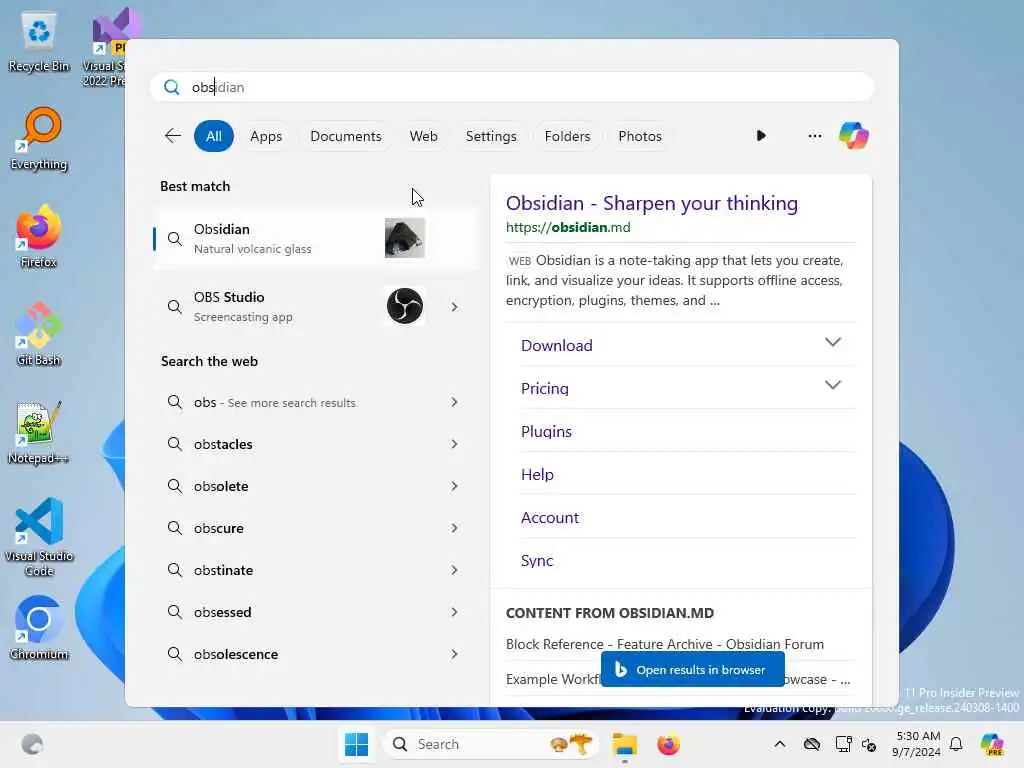Open the Recycle Bin desktop icon
Screen dimensions: 1024x768
pos(39,42)
